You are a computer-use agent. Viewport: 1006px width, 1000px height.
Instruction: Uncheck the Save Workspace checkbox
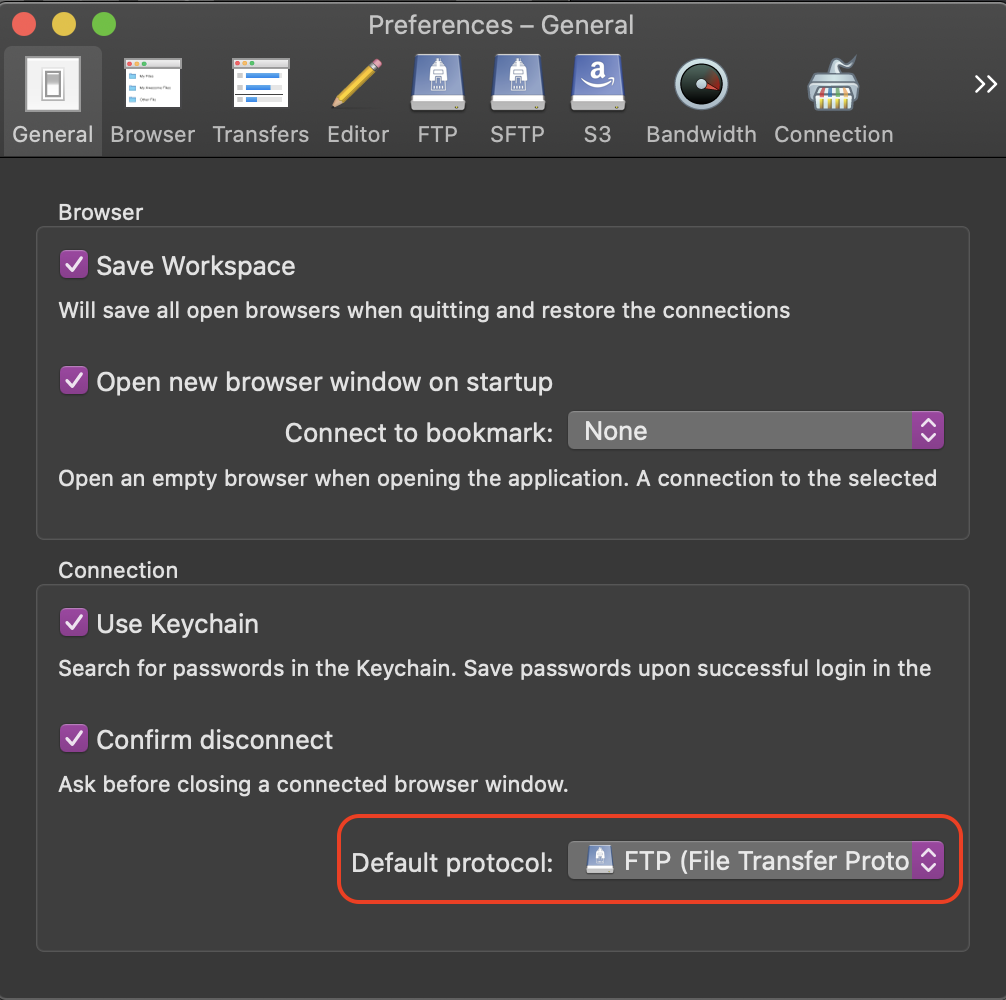[73, 265]
